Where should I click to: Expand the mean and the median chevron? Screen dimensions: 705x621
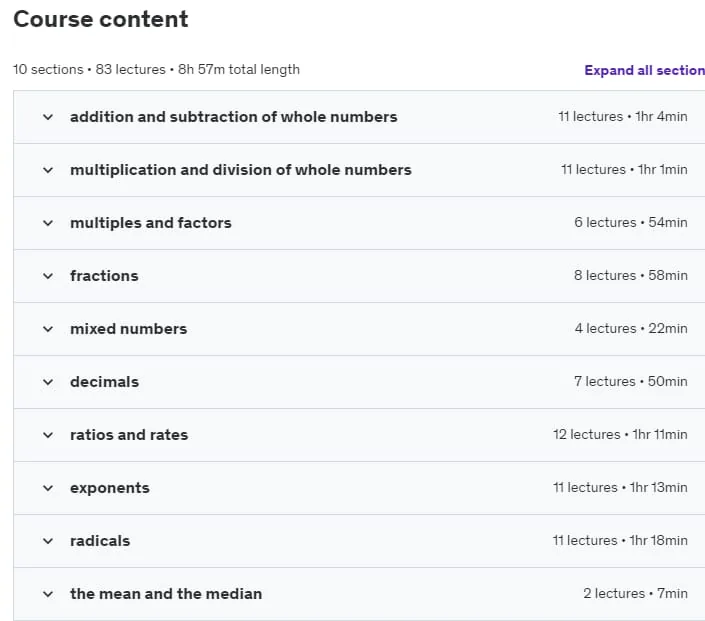coord(48,594)
